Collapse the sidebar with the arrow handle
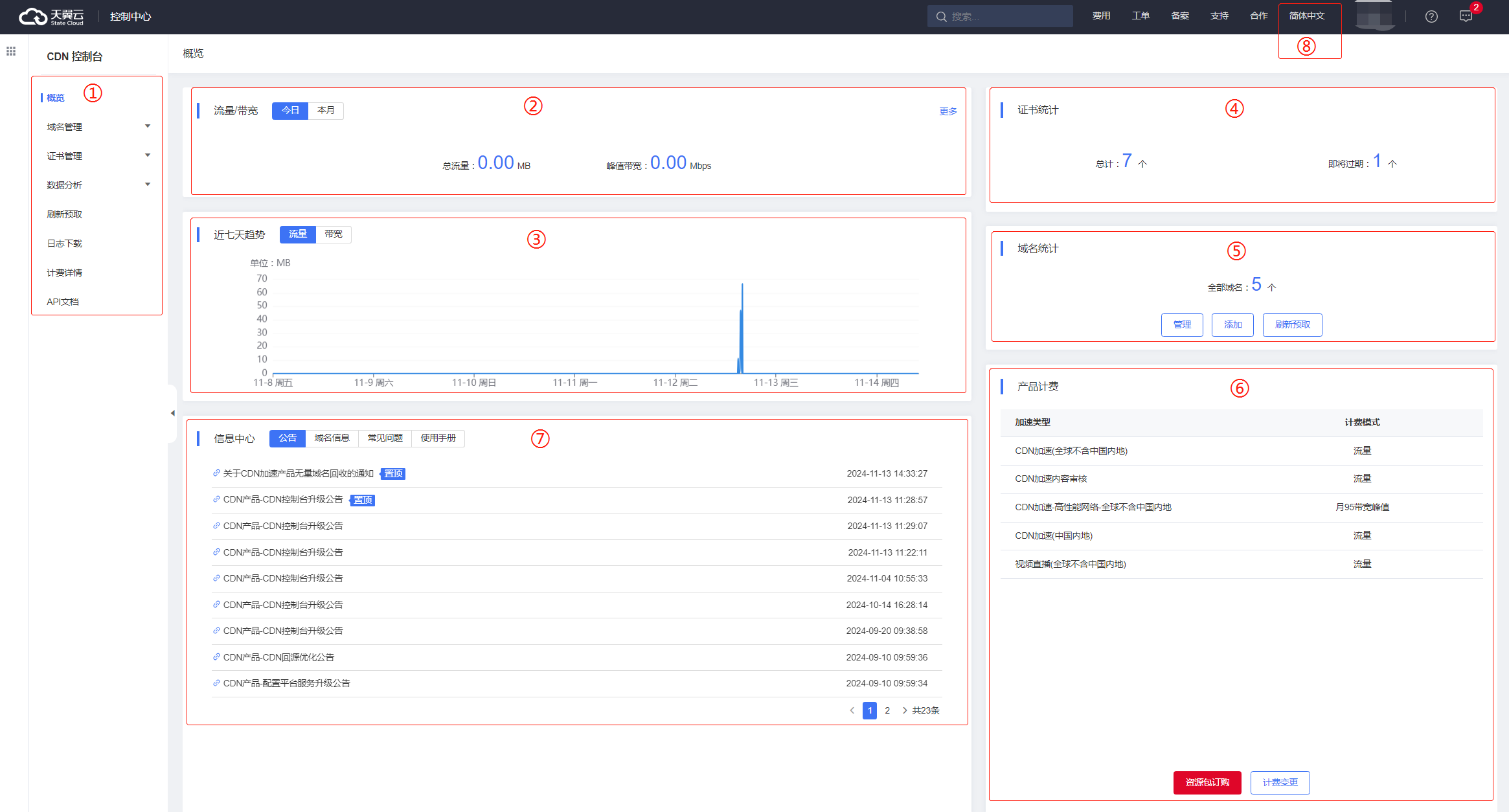 [x=172, y=413]
